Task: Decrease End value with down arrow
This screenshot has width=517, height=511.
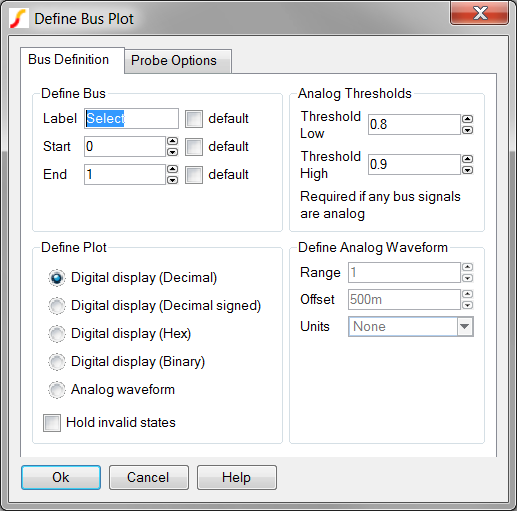Action: click(x=172, y=180)
